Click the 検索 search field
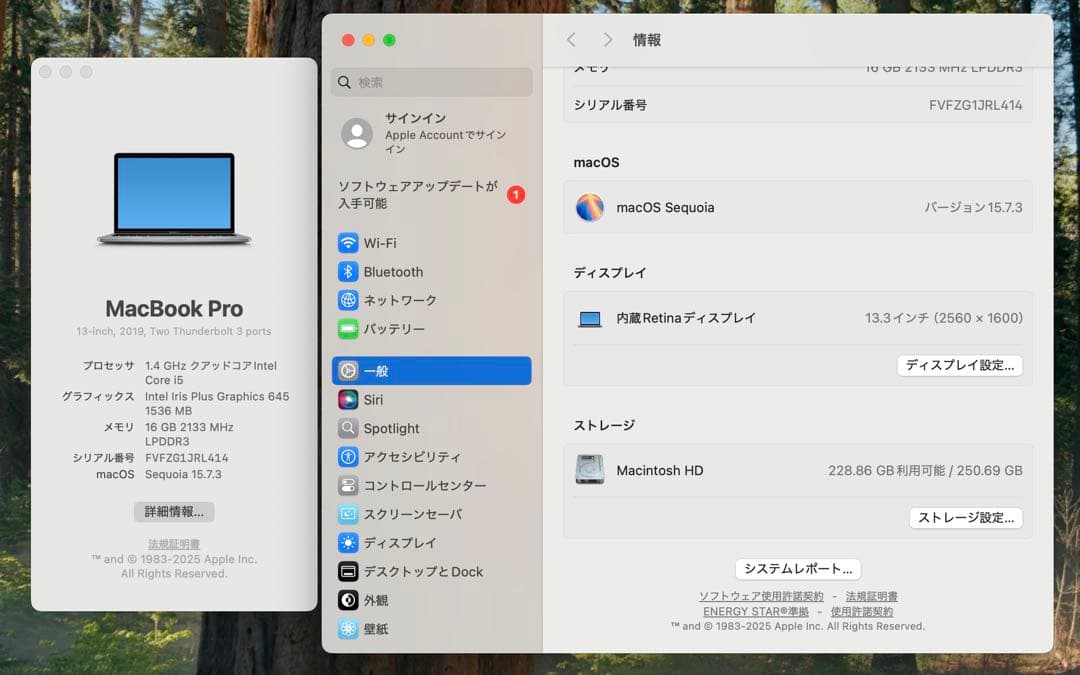 coord(431,82)
